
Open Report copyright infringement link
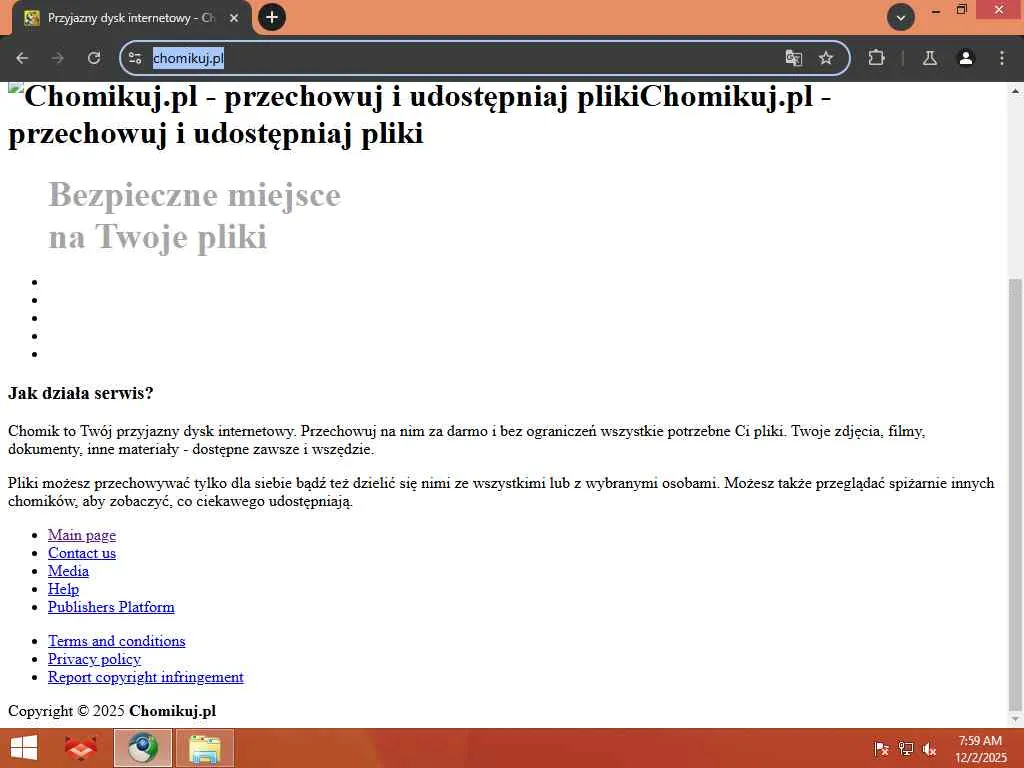tap(146, 677)
